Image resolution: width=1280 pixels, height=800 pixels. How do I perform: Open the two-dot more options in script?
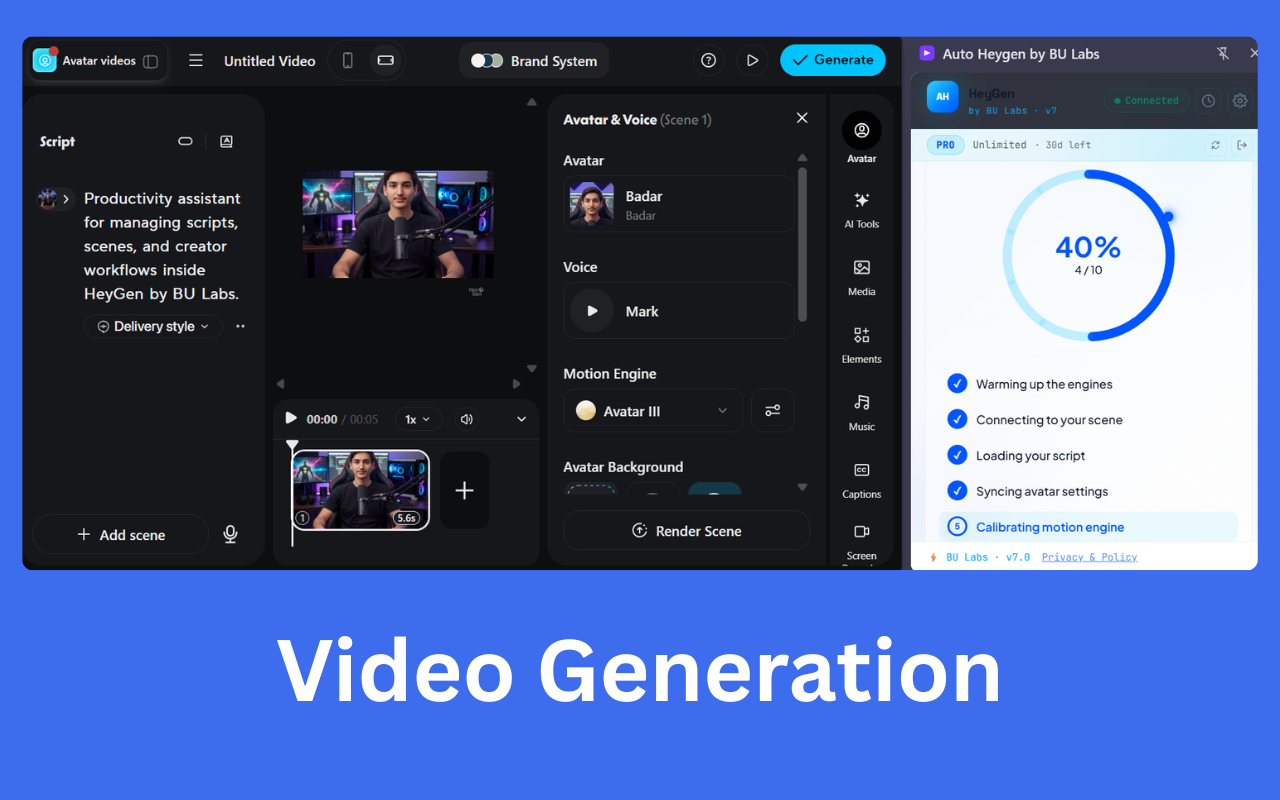tap(240, 326)
